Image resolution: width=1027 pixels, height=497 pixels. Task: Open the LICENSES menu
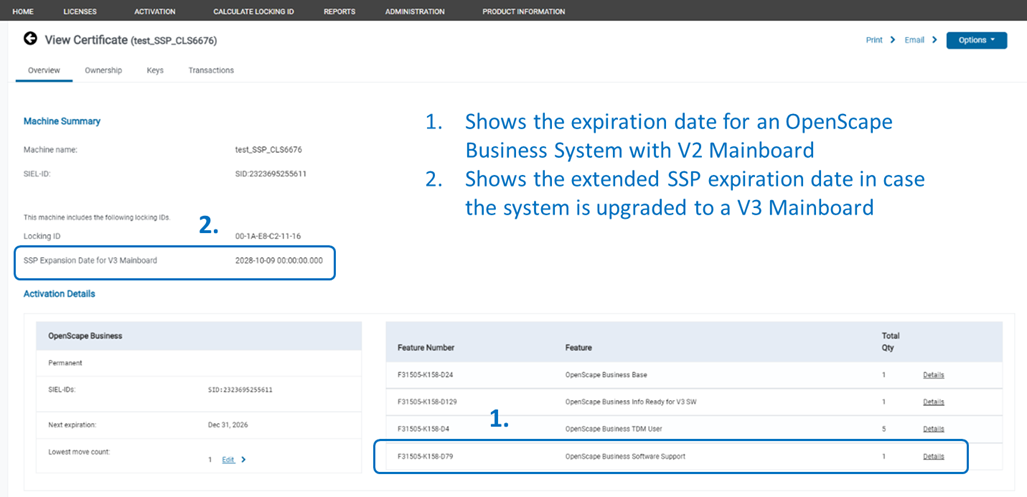coord(80,11)
